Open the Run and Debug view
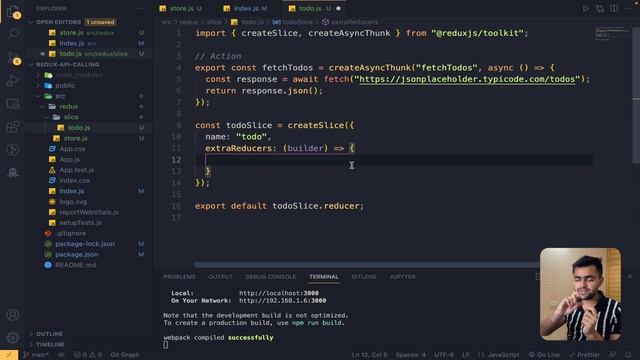The width and height of the screenshot is (640, 360). click(13, 80)
